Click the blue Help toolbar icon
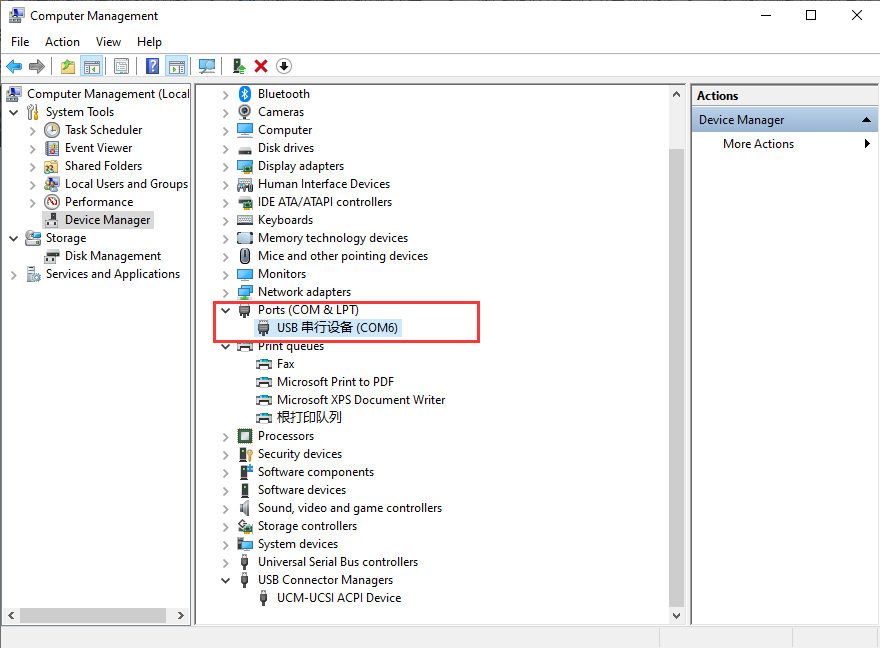880x648 pixels. click(x=152, y=66)
